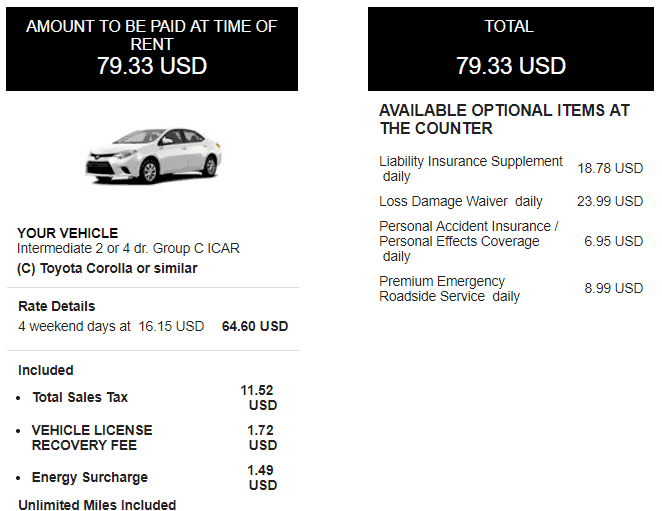Click the 18.78 USD liability insurance price

click(x=610, y=169)
